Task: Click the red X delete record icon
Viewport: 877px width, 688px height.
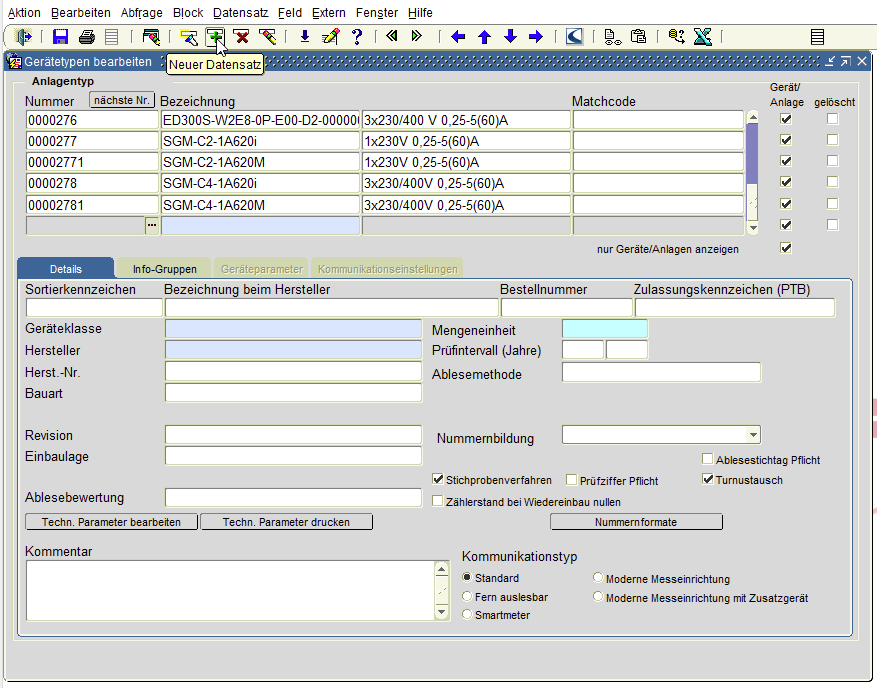Action: click(x=241, y=37)
